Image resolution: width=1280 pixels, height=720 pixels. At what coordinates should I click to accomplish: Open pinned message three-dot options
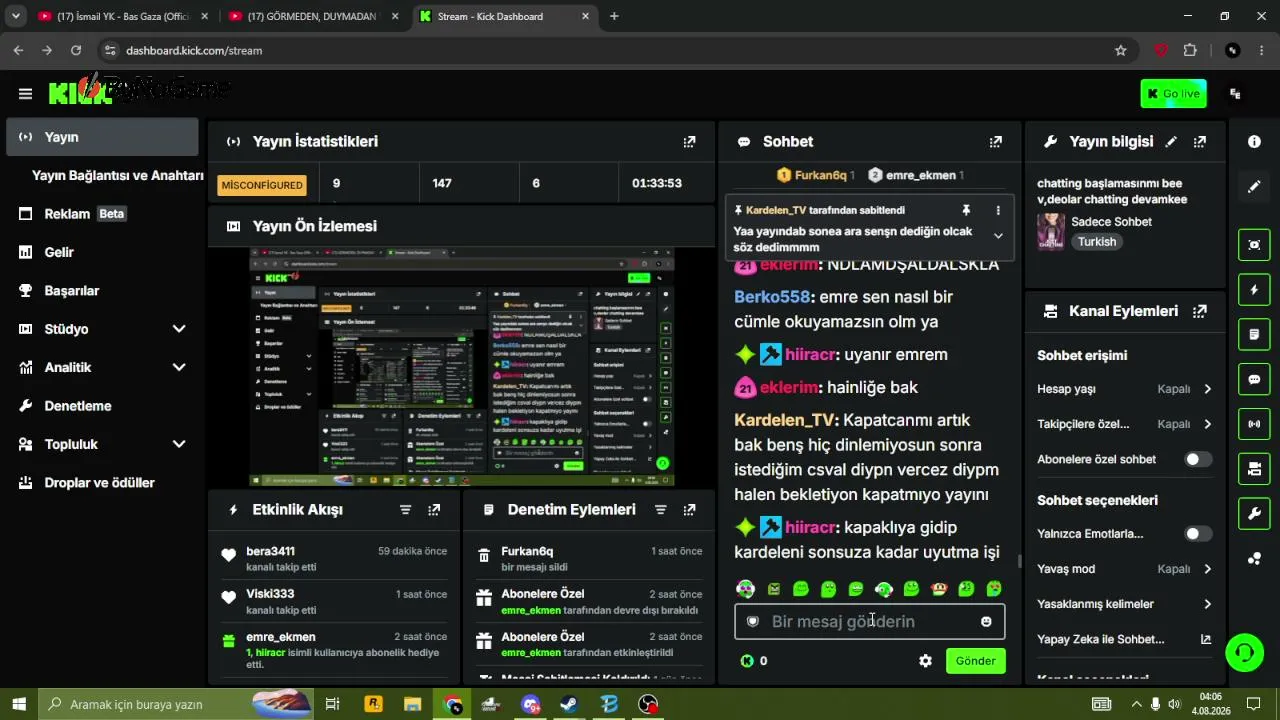[998, 210]
